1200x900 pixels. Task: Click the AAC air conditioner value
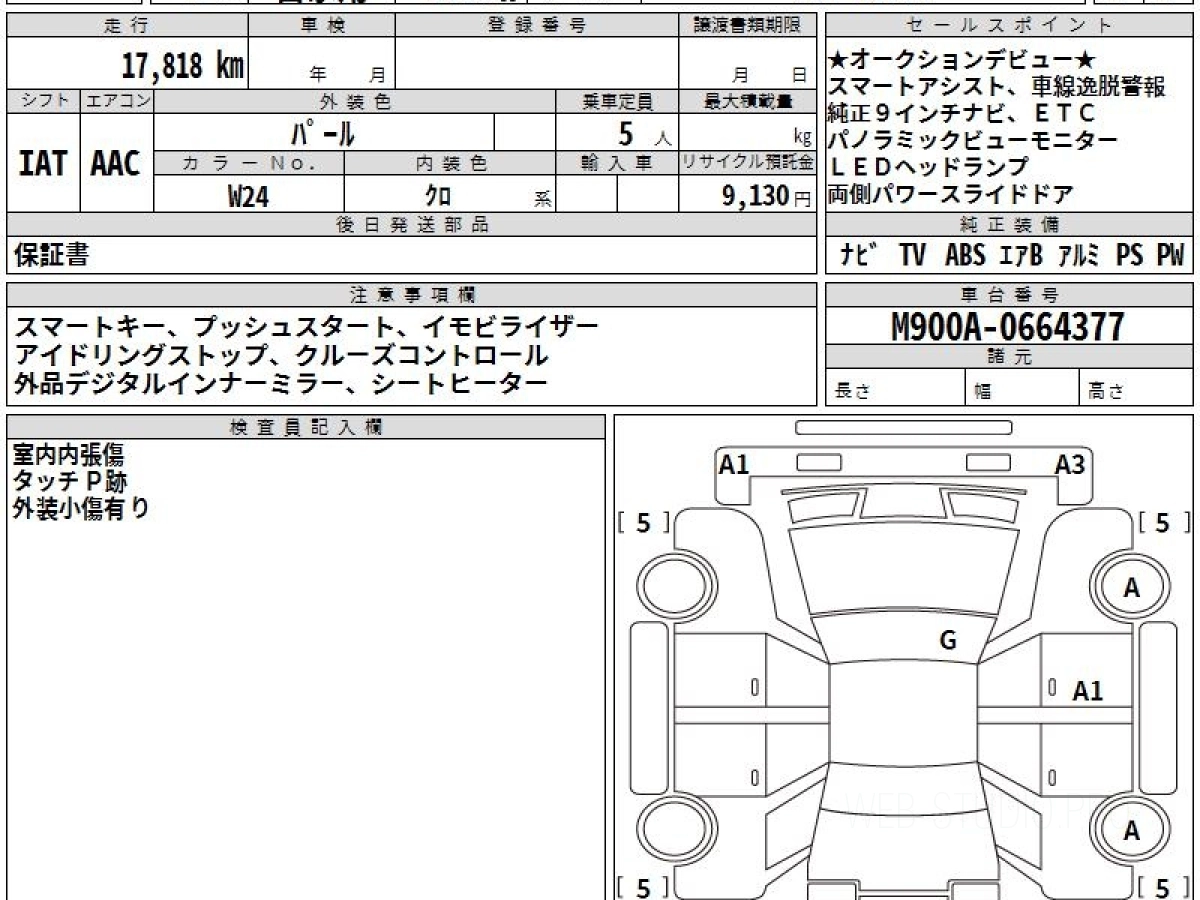pos(116,163)
